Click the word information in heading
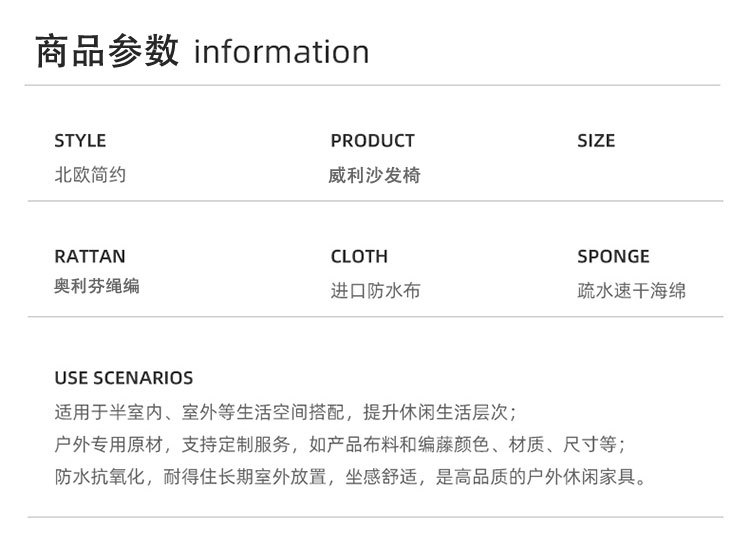 click(281, 52)
